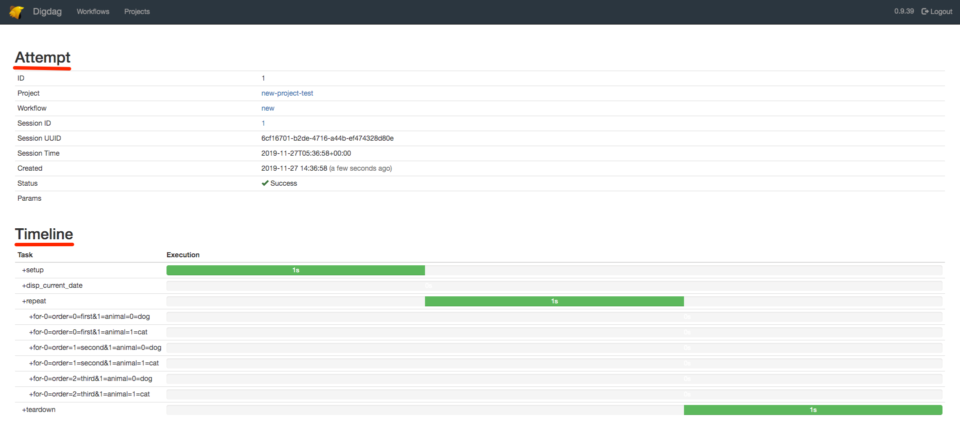Open the Workflows menu item
Image resolution: width=960 pixels, height=431 pixels.
(x=93, y=11)
